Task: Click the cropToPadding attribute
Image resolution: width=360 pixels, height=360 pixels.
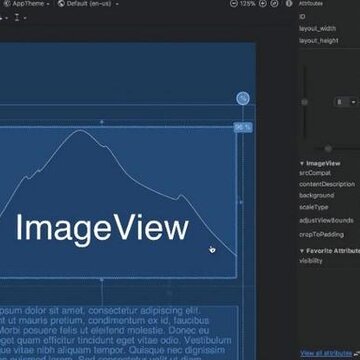Action: (x=321, y=235)
